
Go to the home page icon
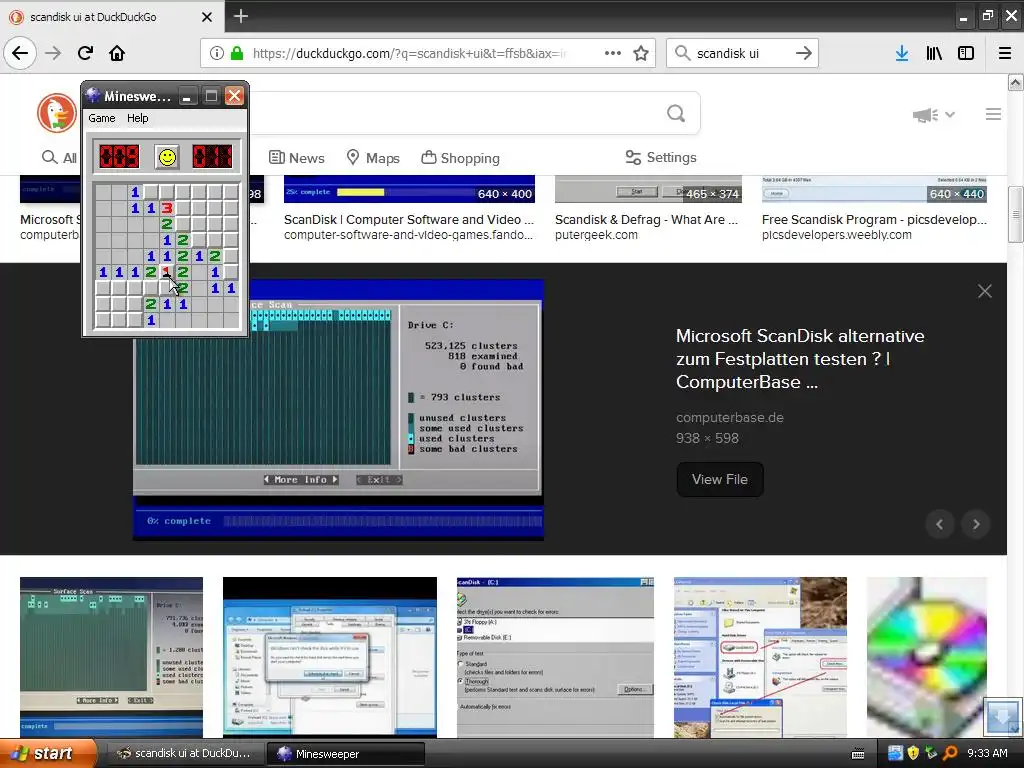pos(117,53)
